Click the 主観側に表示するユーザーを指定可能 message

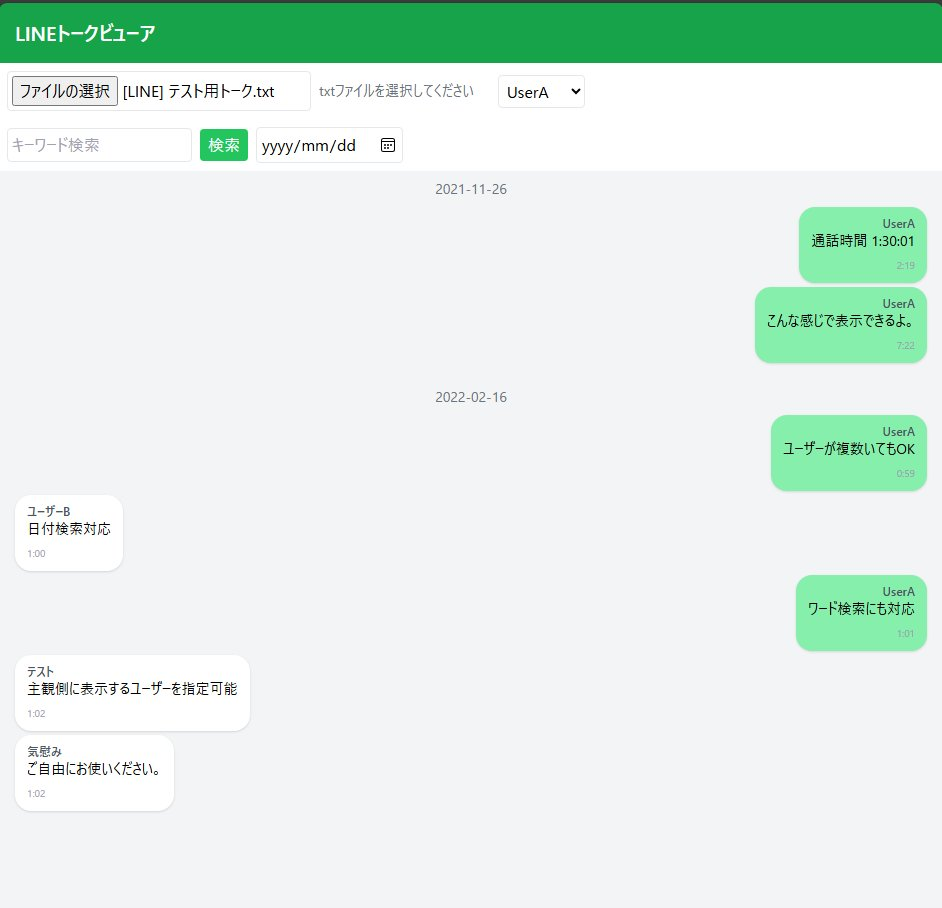click(x=132, y=692)
